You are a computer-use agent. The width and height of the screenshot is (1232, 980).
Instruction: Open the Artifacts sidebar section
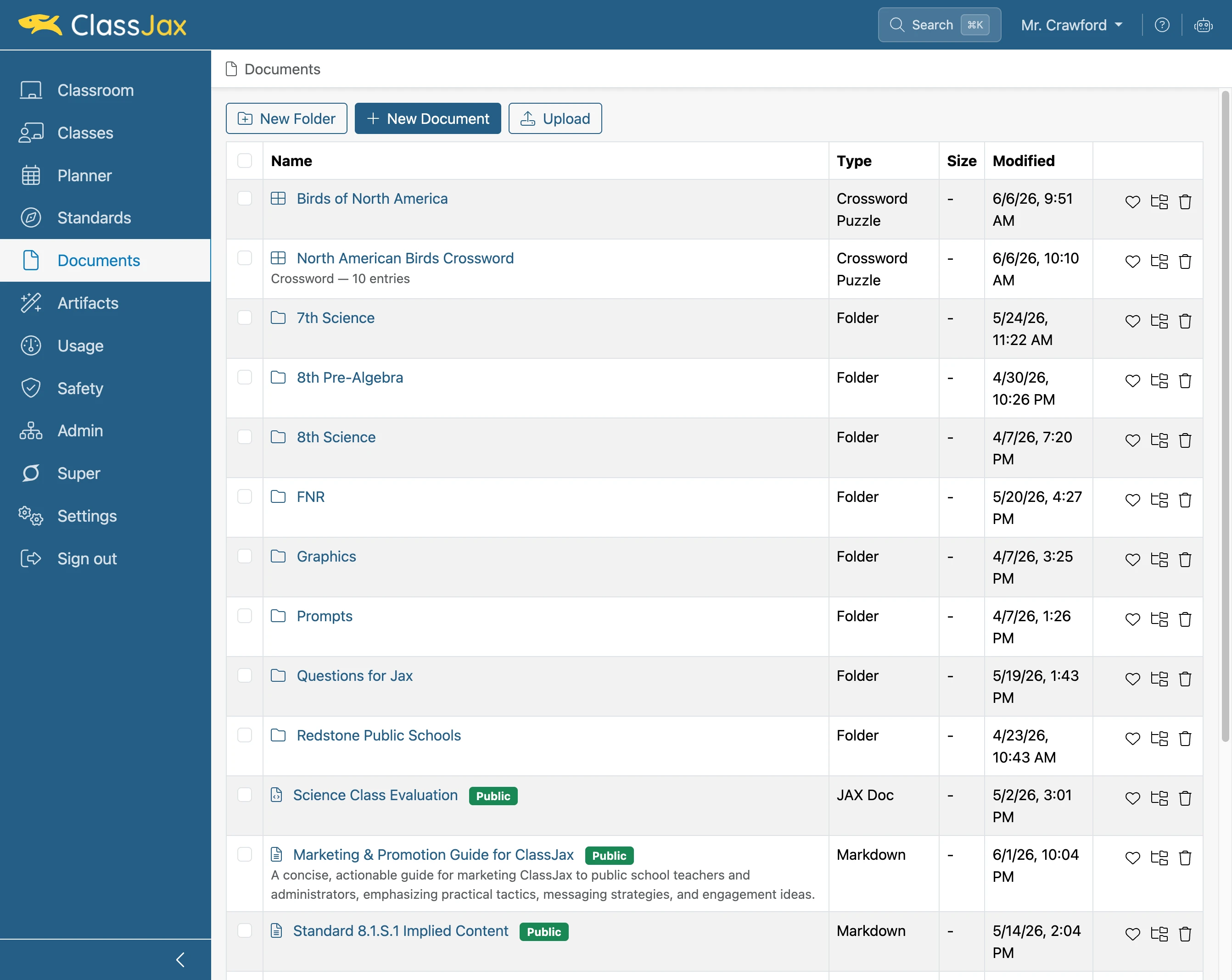tap(87, 303)
